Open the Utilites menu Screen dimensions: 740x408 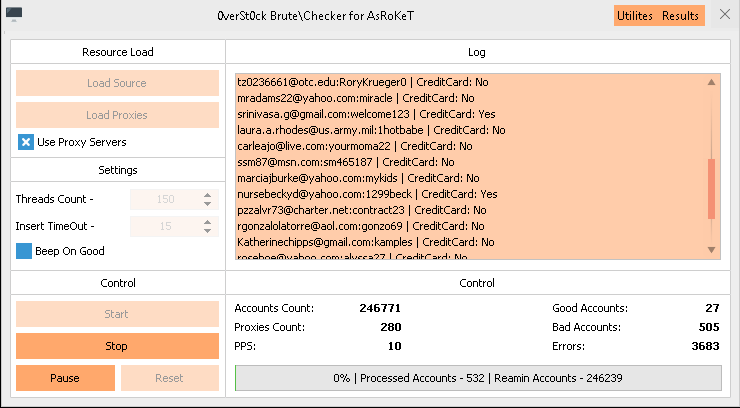(x=635, y=16)
